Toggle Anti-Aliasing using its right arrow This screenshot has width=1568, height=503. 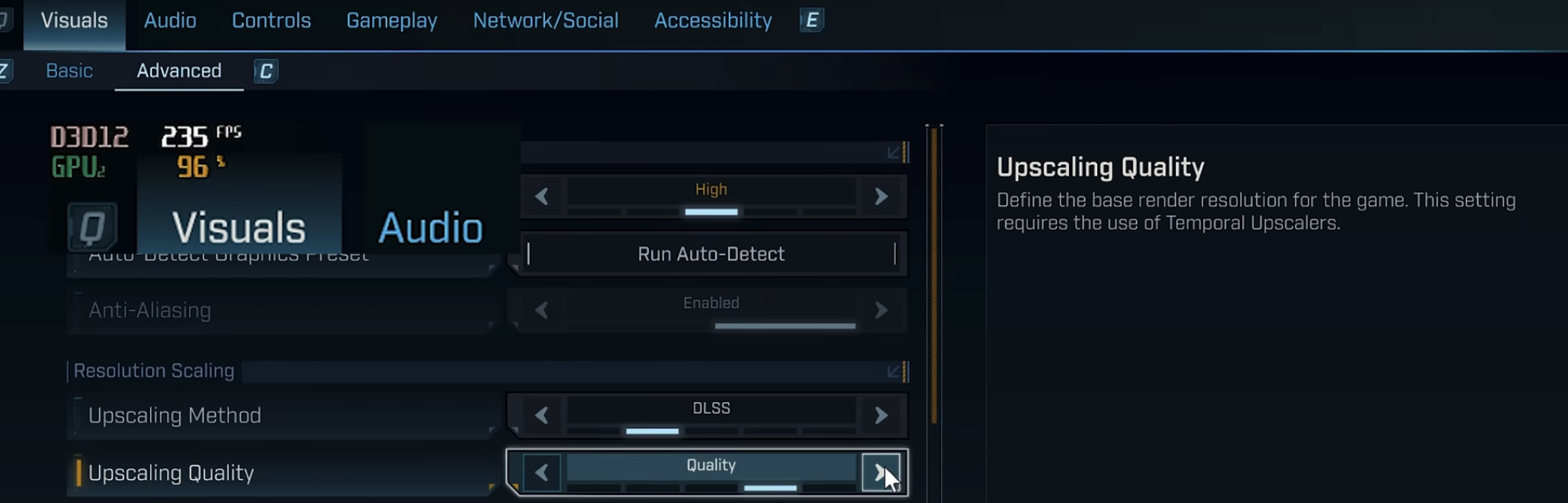[881, 311]
